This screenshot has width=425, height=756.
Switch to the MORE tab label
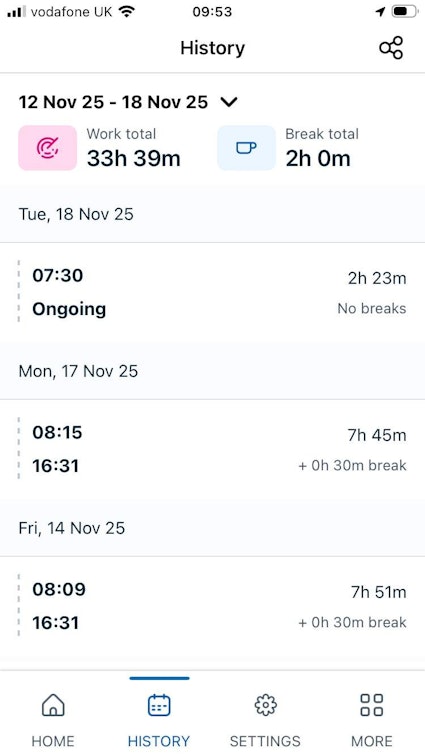372,741
